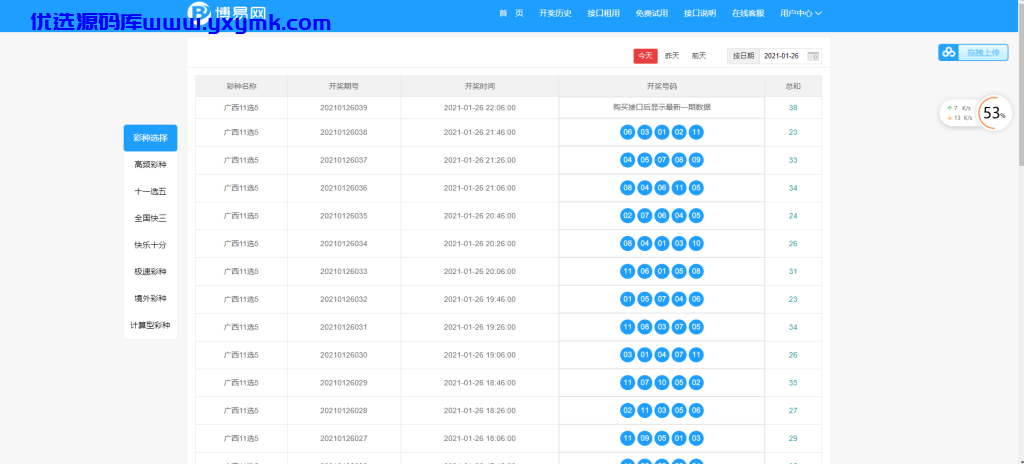Open 开奖历史 in top navigation

555,13
